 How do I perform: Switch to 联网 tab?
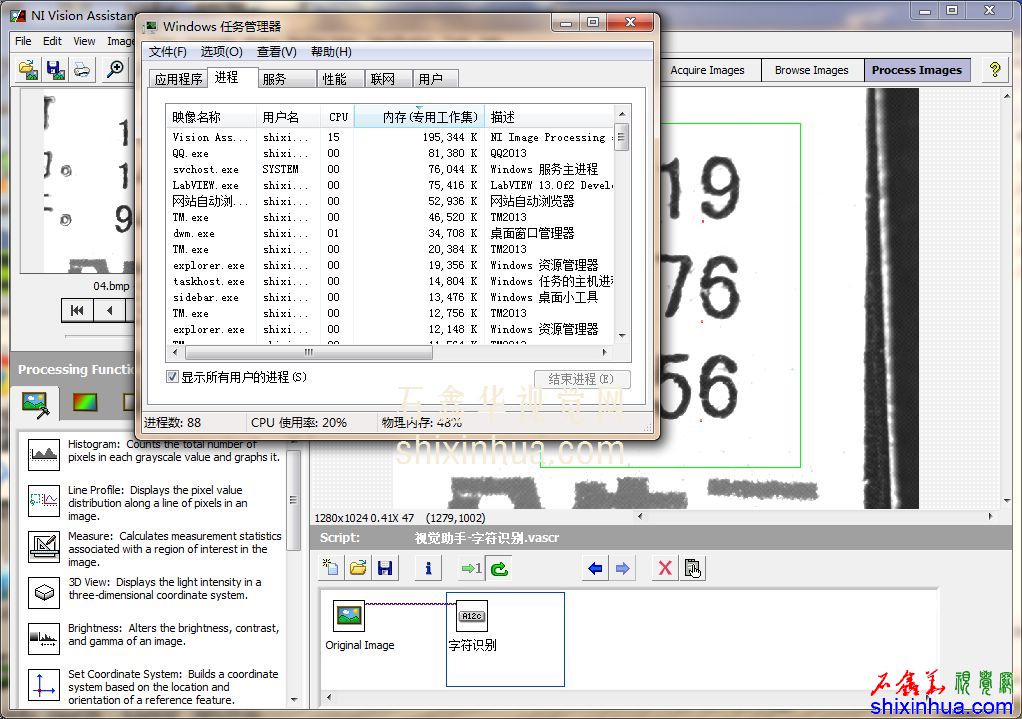[388, 79]
